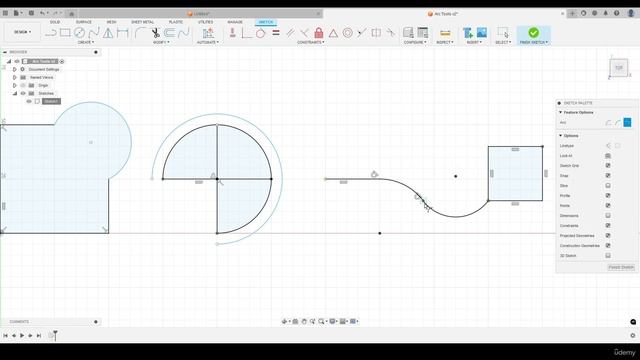This screenshot has width=640, height=360.
Task: Toggle Sketch Grid checkbox
Action: point(608,166)
